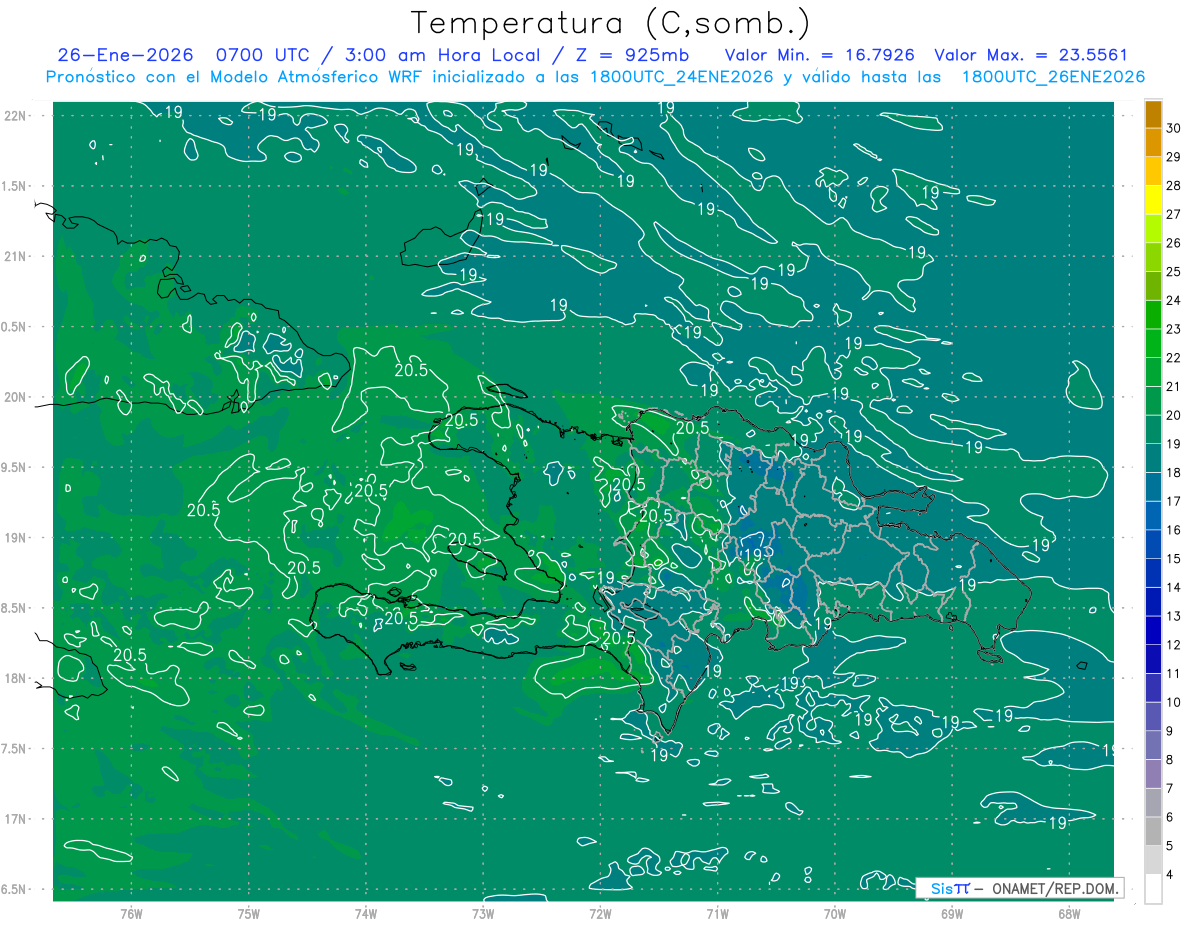Click the '18N' latitude label
Screen dimensions: 1200x927
16,679
